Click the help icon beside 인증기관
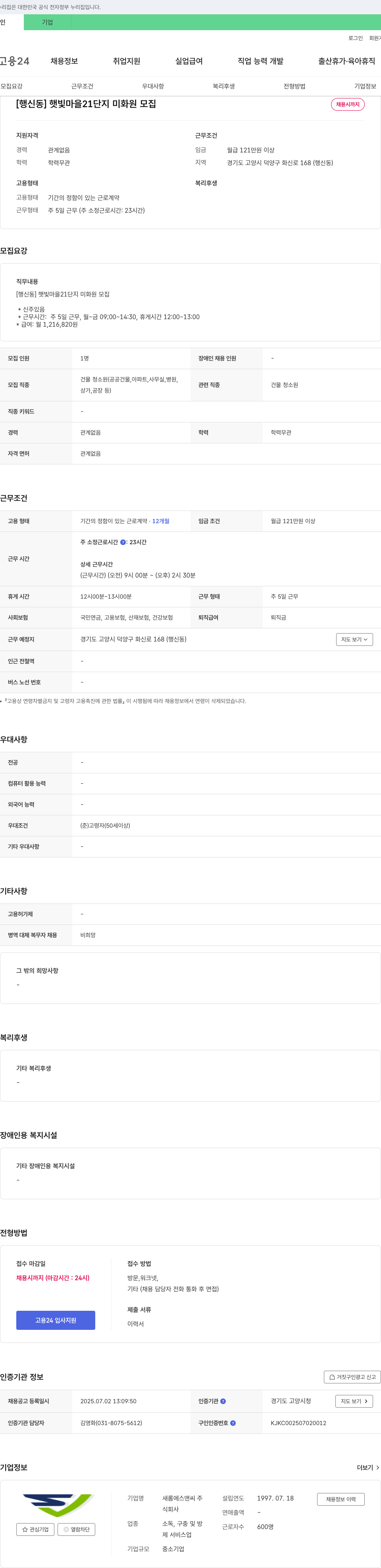Viewport: 381px width, 1568px height. [x=223, y=1401]
